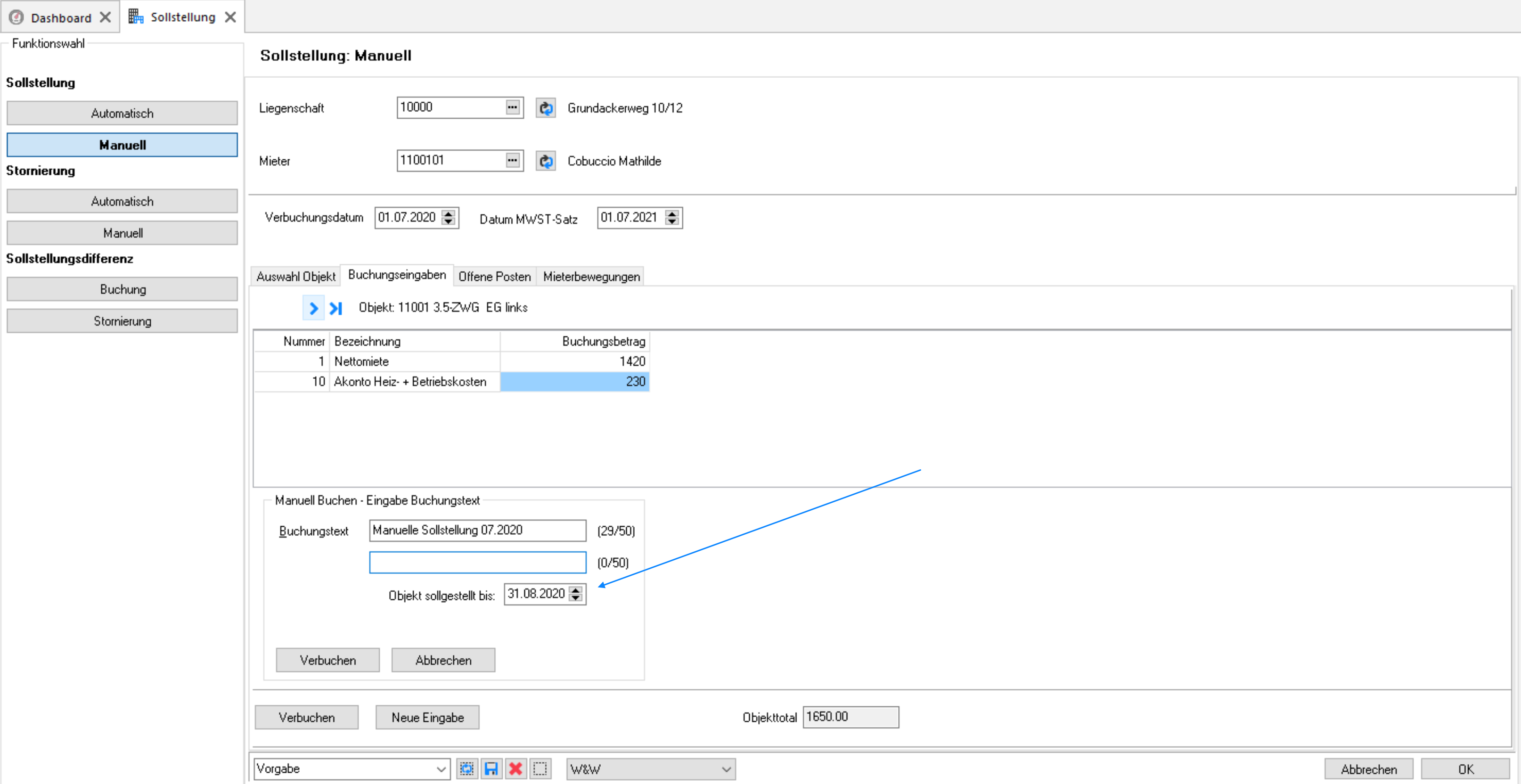1521x784 pixels.
Task: Click the reload layout icon beside Vorgabe
Action: click(466, 768)
